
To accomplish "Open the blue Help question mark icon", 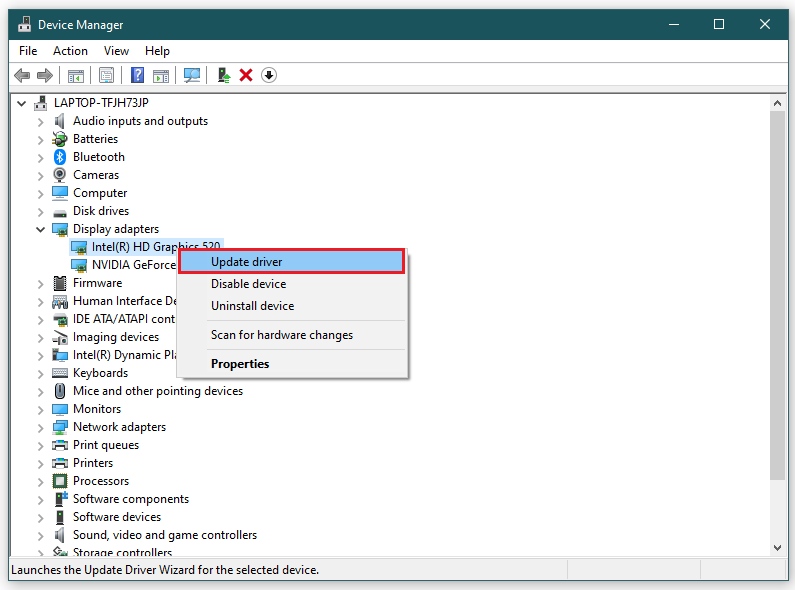I will click(137, 76).
